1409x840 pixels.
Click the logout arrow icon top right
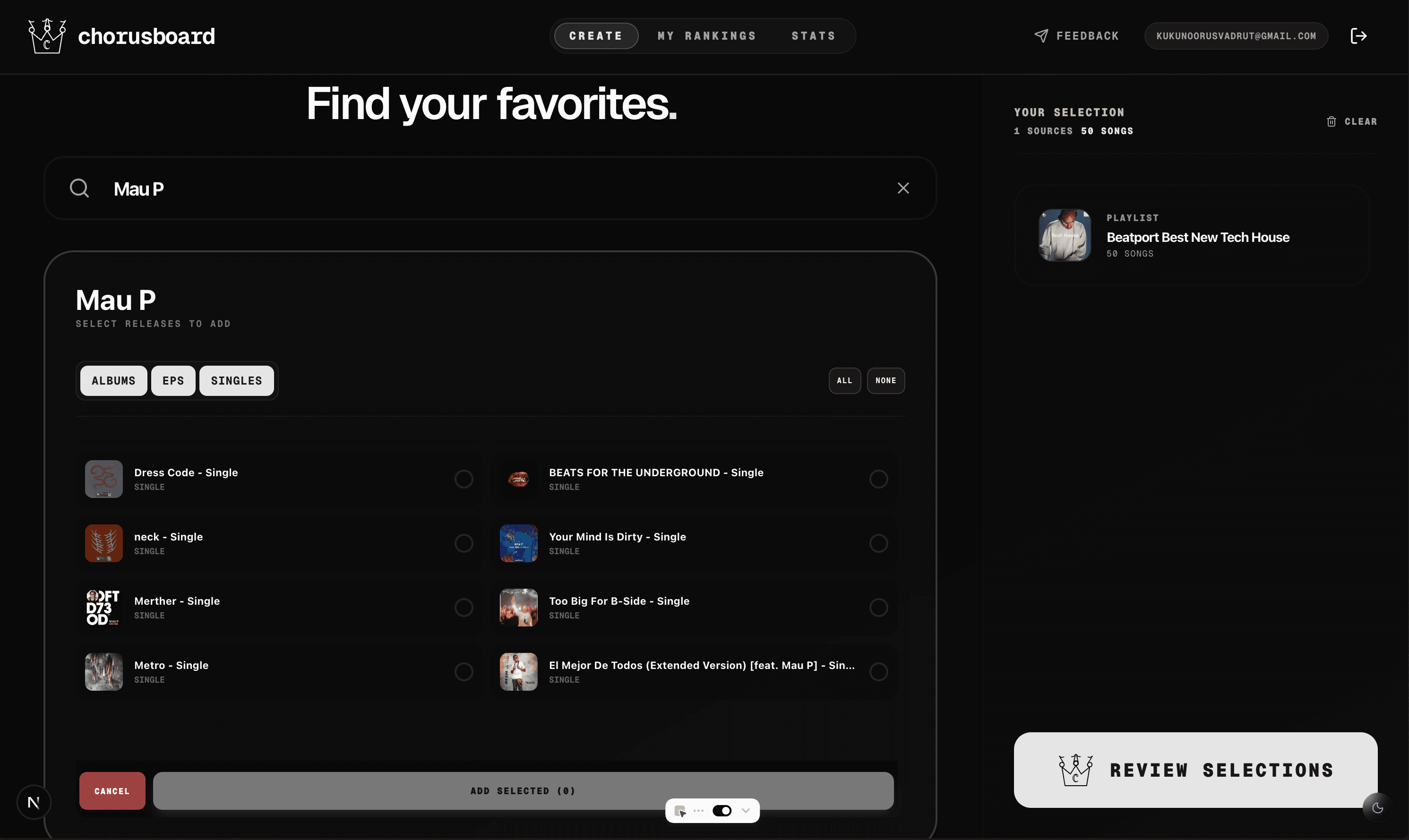tap(1359, 35)
